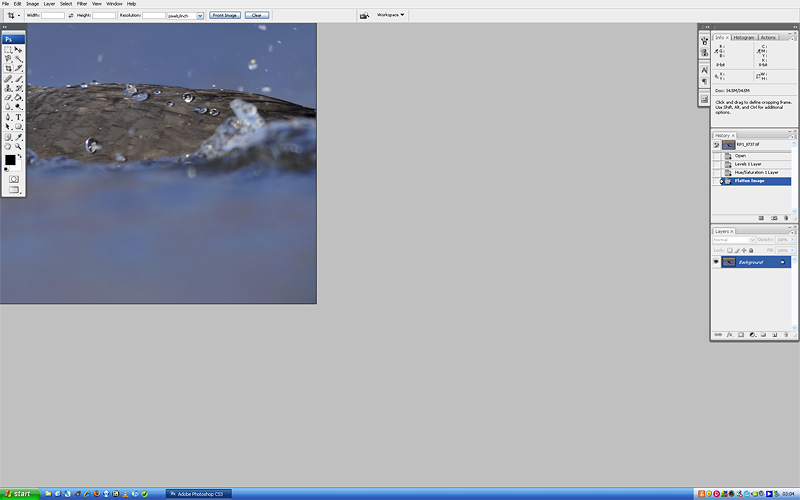
Task: Click the Resolution input field
Action: coord(154,15)
